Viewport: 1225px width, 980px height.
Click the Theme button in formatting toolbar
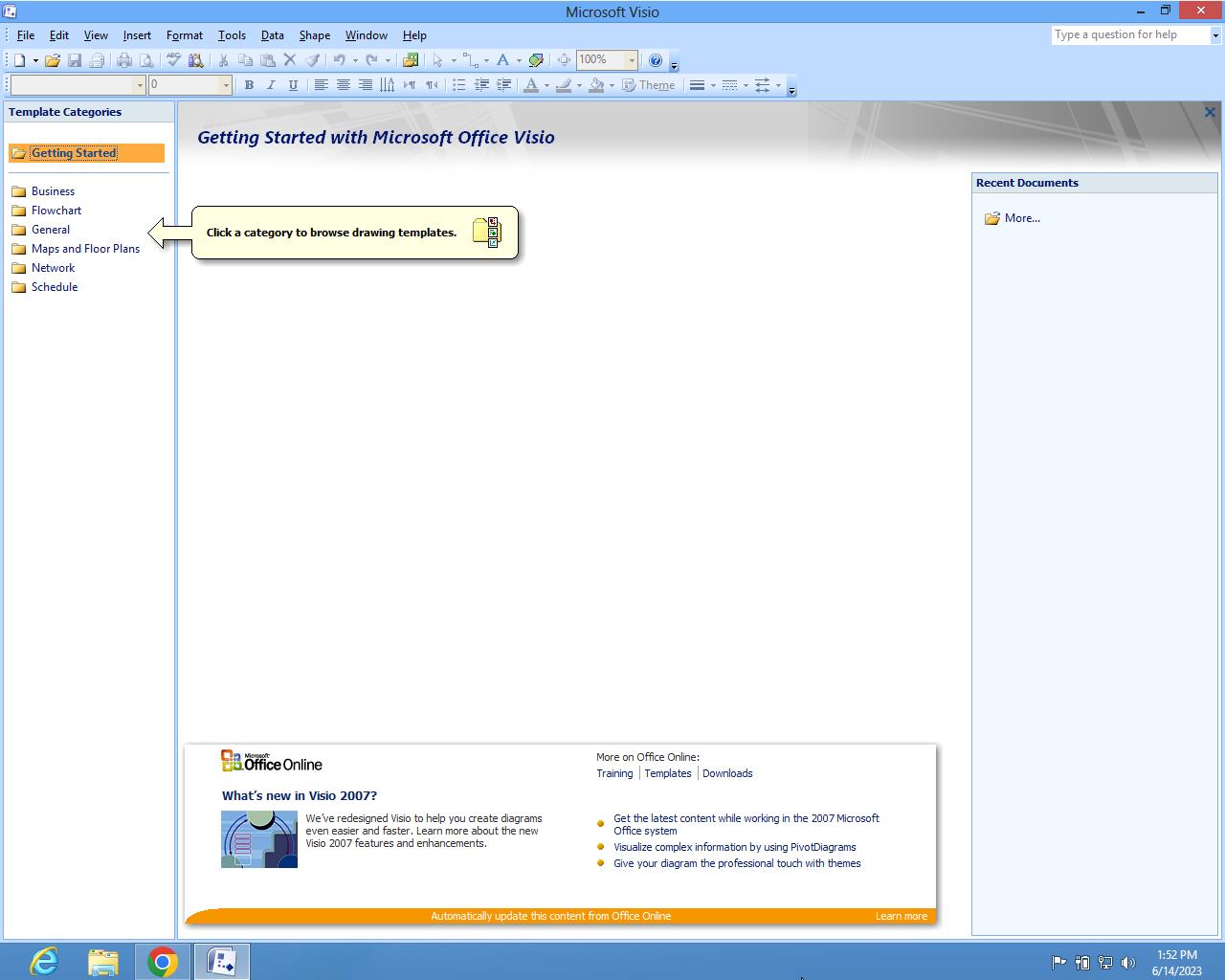pyautogui.click(x=649, y=85)
